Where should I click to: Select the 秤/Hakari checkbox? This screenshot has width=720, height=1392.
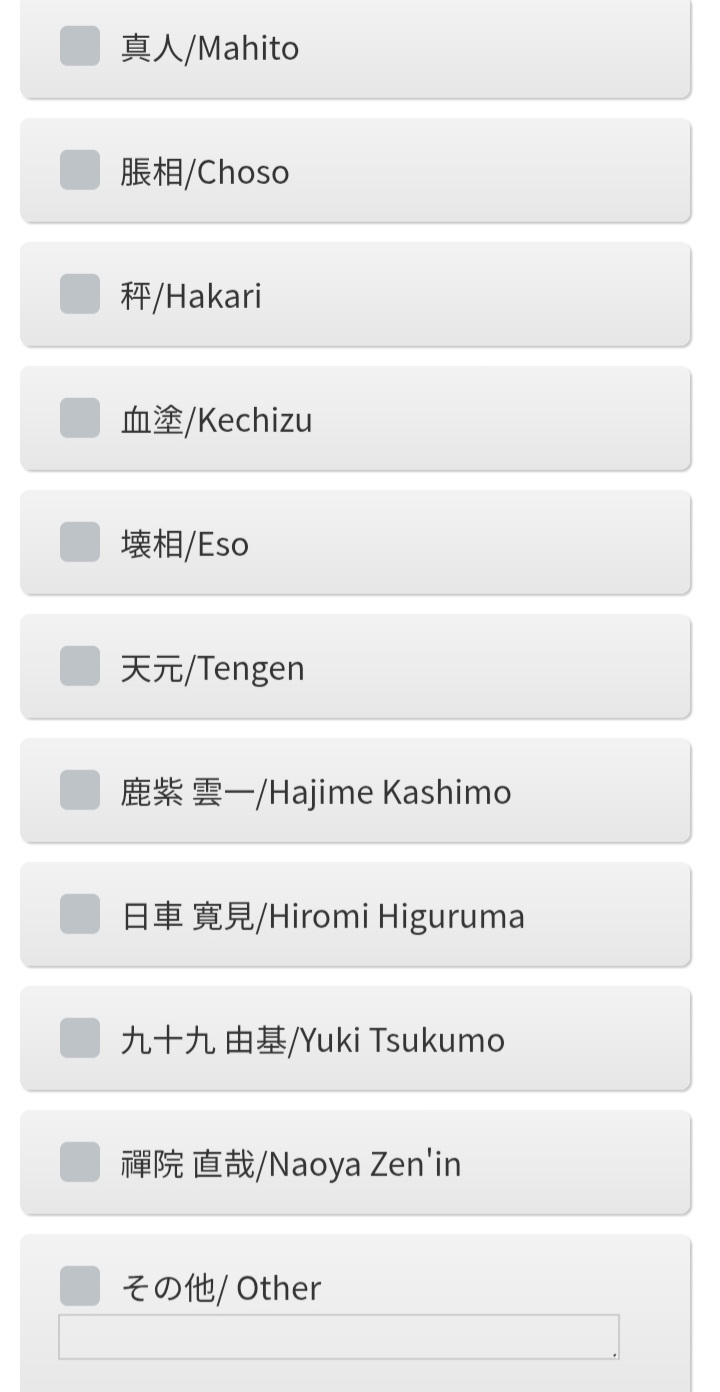click(80, 295)
